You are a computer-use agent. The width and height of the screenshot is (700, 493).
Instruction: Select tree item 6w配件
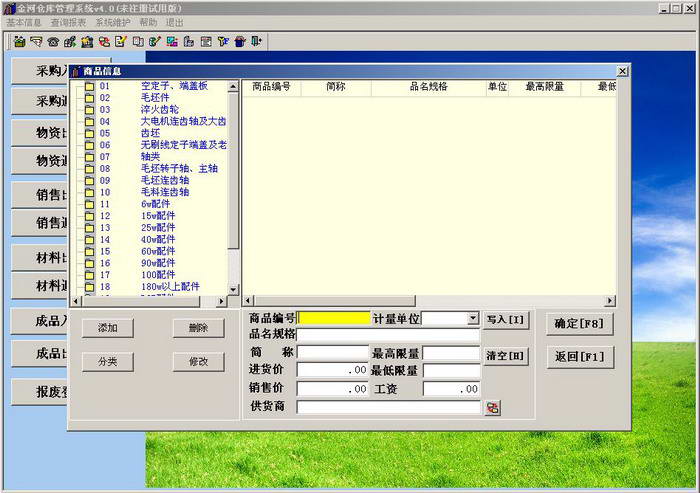[155, 204]
